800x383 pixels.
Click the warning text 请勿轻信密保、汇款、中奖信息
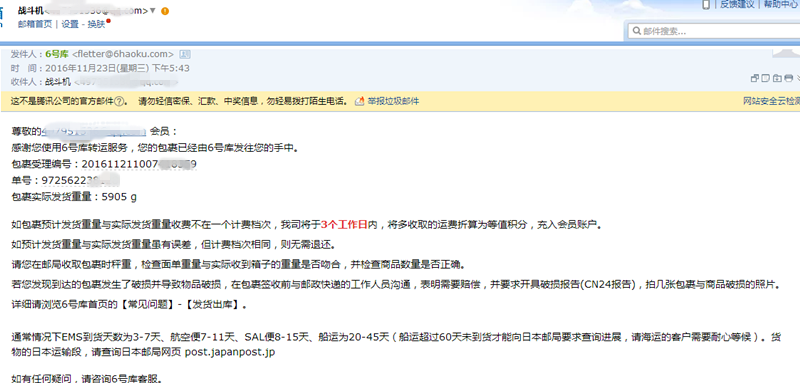pyautogui.click(x=199, y=101)
